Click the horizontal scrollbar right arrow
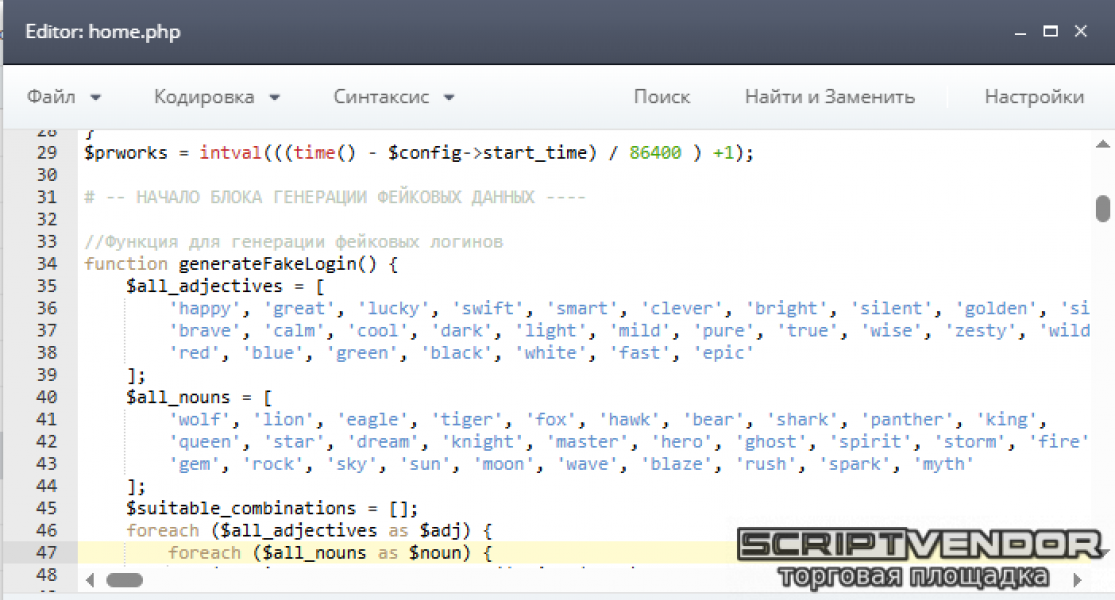 [x=1079, y=579]
